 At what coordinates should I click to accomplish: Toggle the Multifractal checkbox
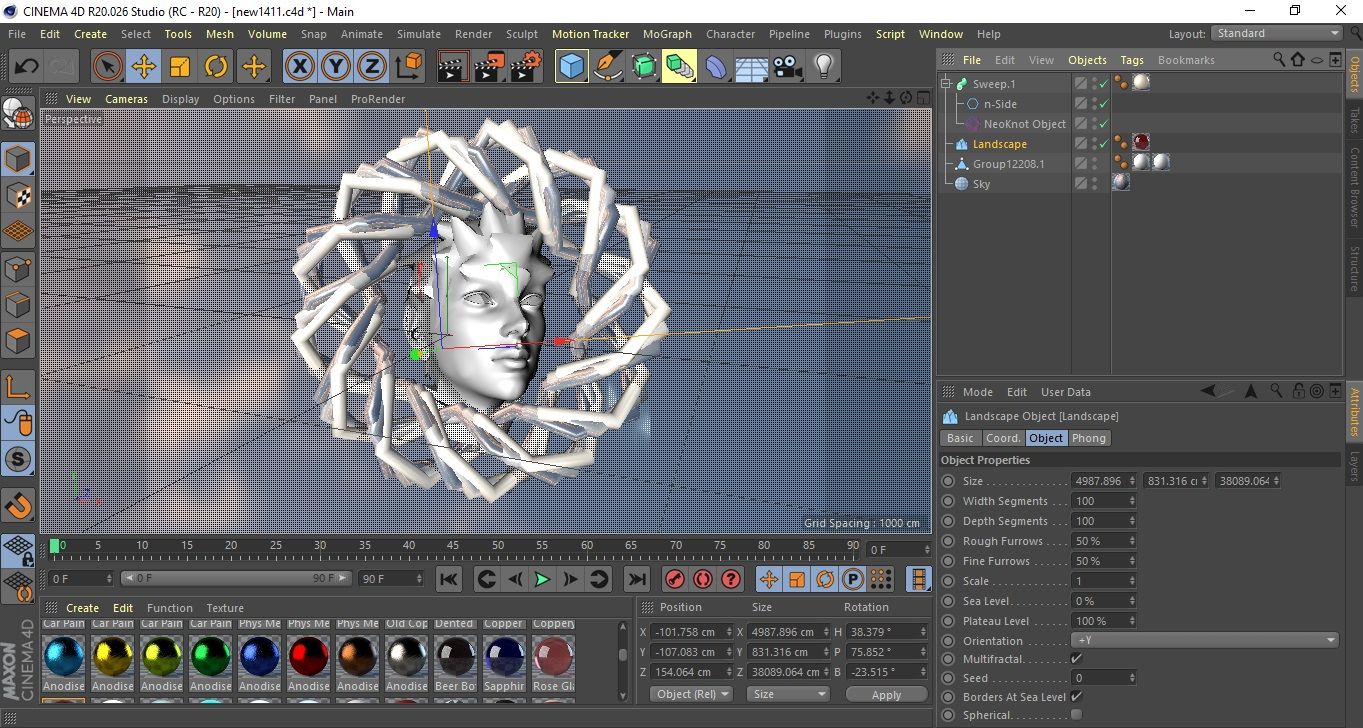pyautogui.click(x=1076, y=659)
